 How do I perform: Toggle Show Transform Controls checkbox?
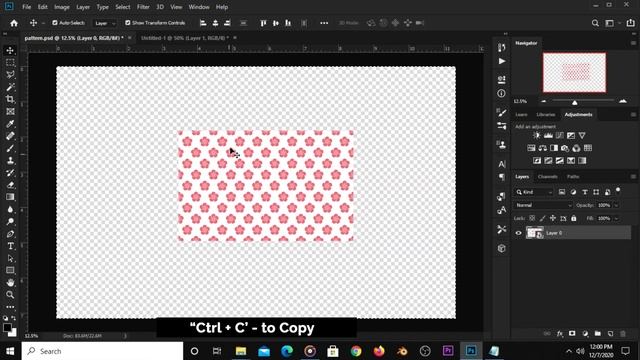[128, 23]
